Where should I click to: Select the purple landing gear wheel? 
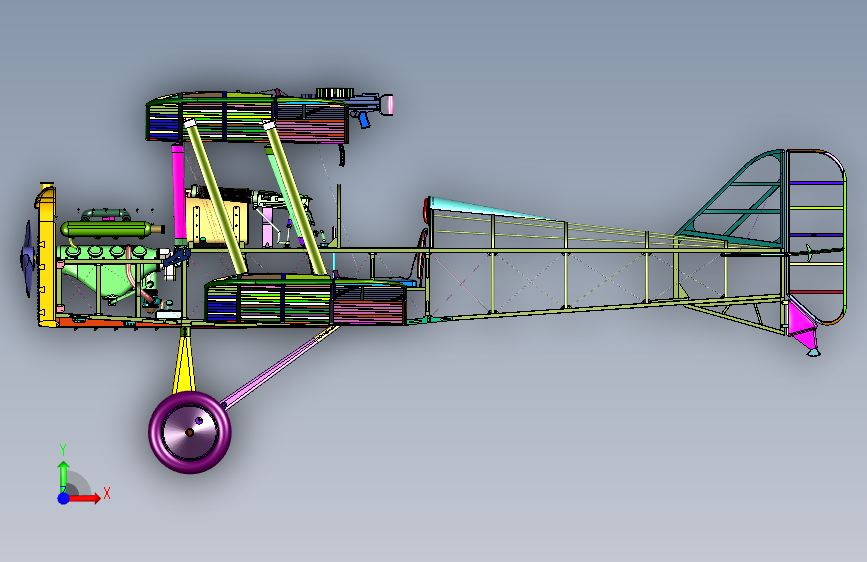point(190,433)
